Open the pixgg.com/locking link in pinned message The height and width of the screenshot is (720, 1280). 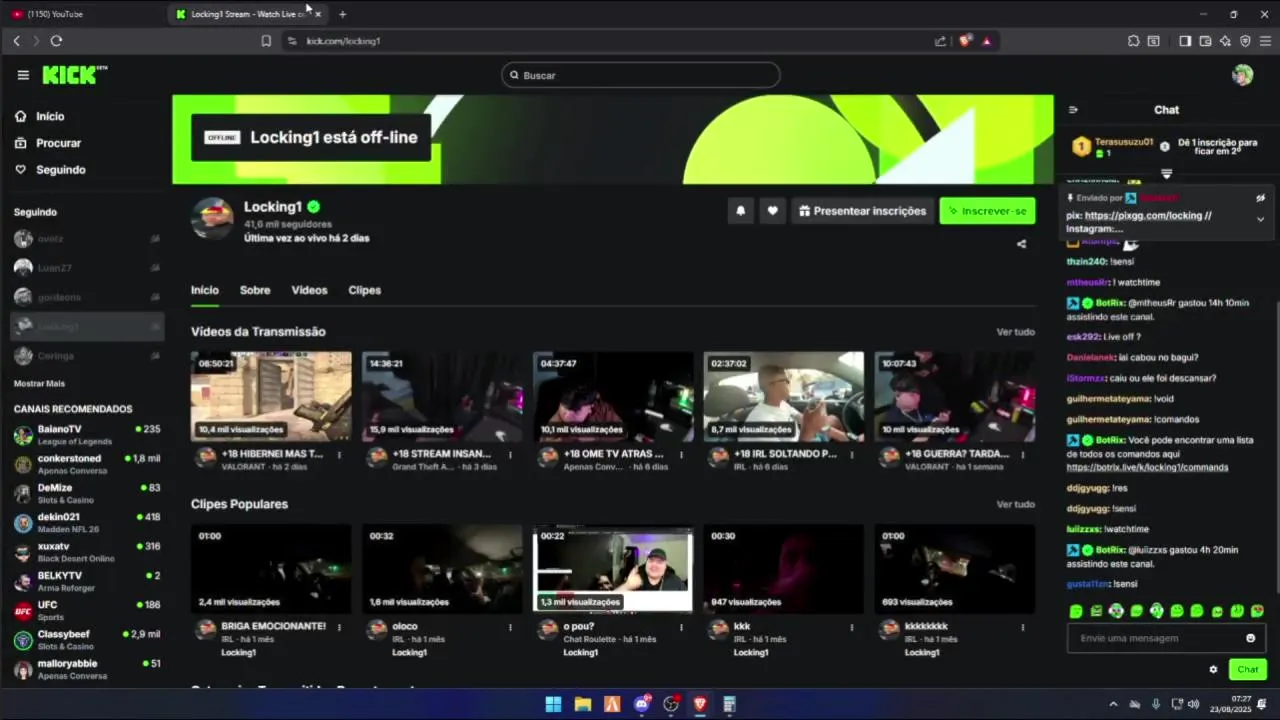click(x=1144, y=215)
